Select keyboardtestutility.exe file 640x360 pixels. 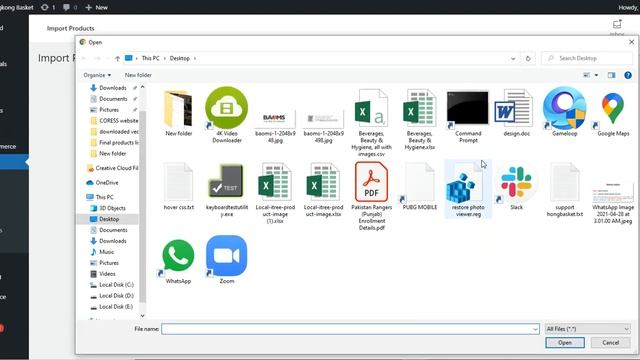[x=227, y=181]
